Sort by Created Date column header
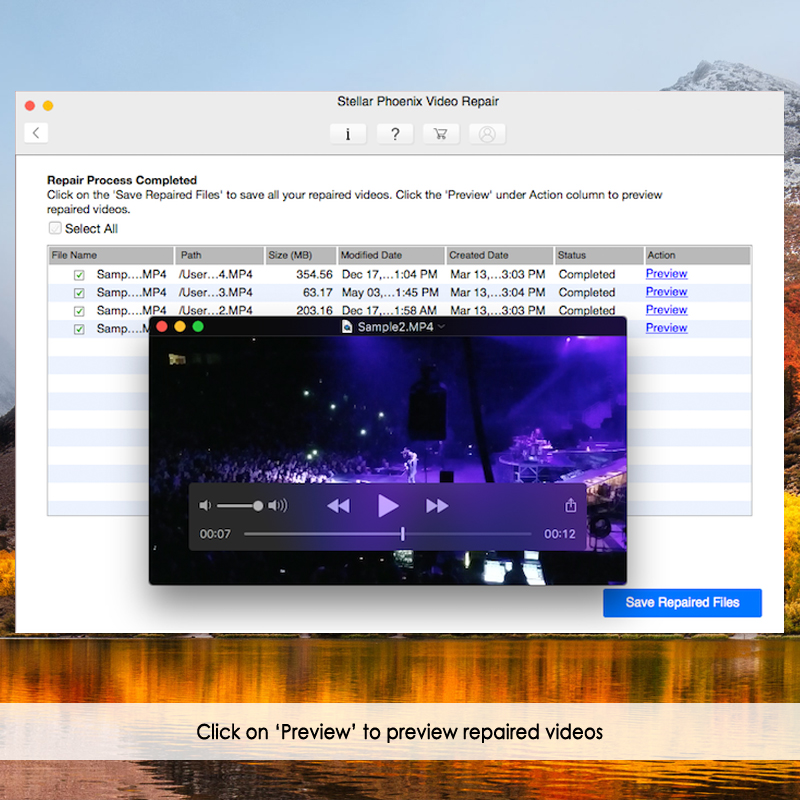Image resolution: width=800 pixels, height=800 pixels. (499, 255)
